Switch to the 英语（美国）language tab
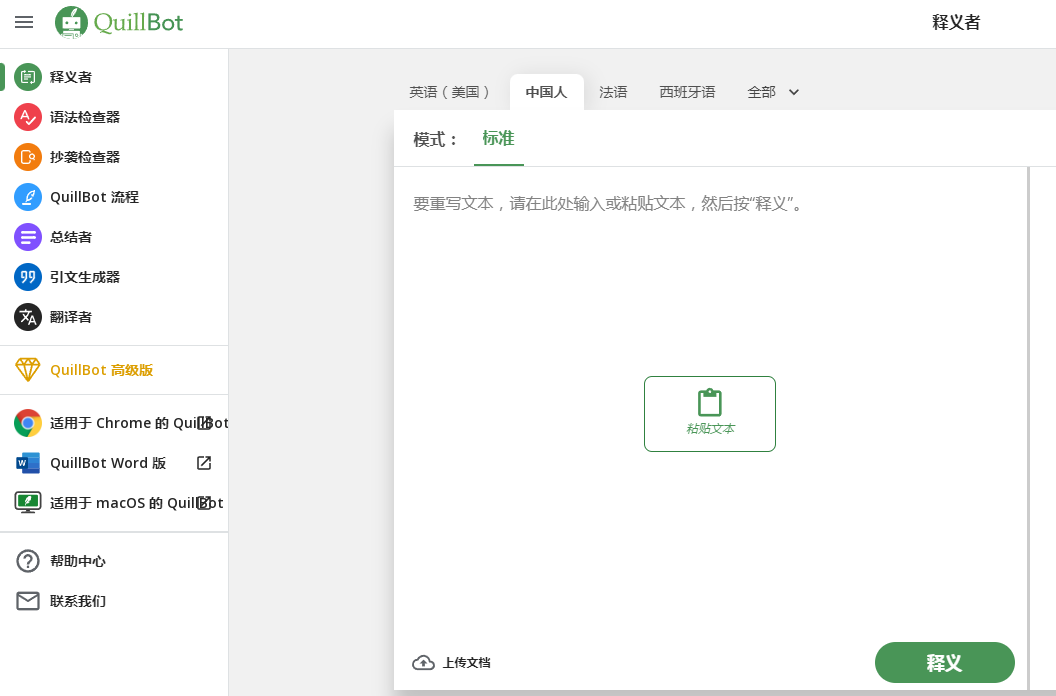This screenshot has width=1056, height=696. pos(450,92)
